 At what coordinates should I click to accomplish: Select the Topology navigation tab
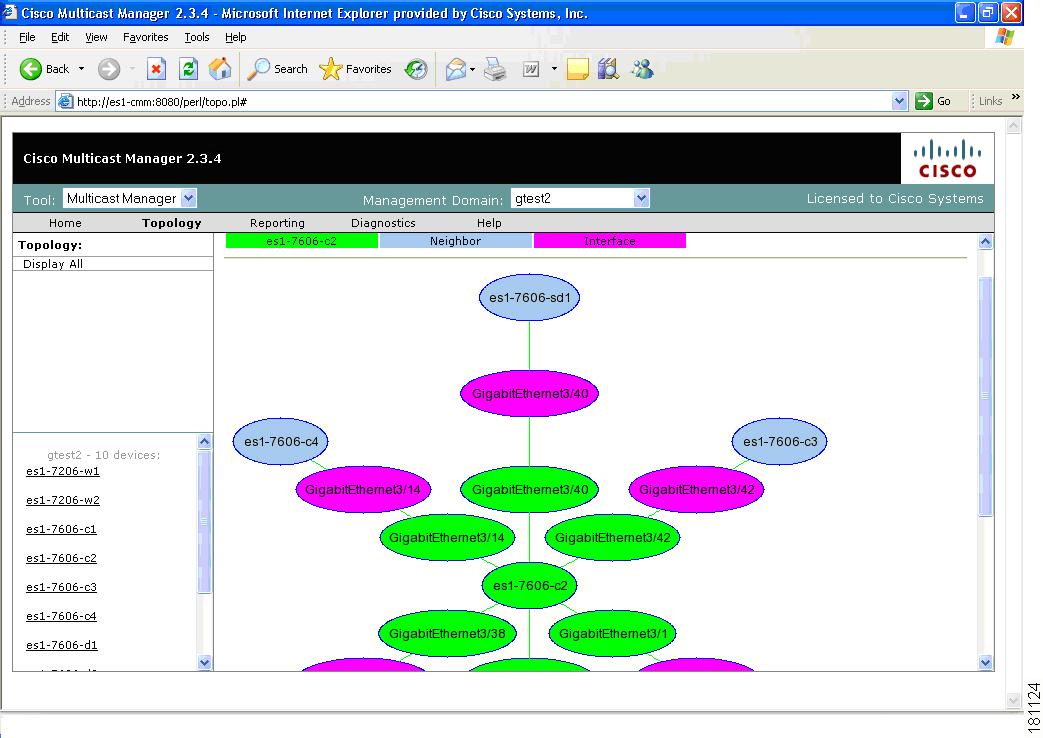coord(172,223)
